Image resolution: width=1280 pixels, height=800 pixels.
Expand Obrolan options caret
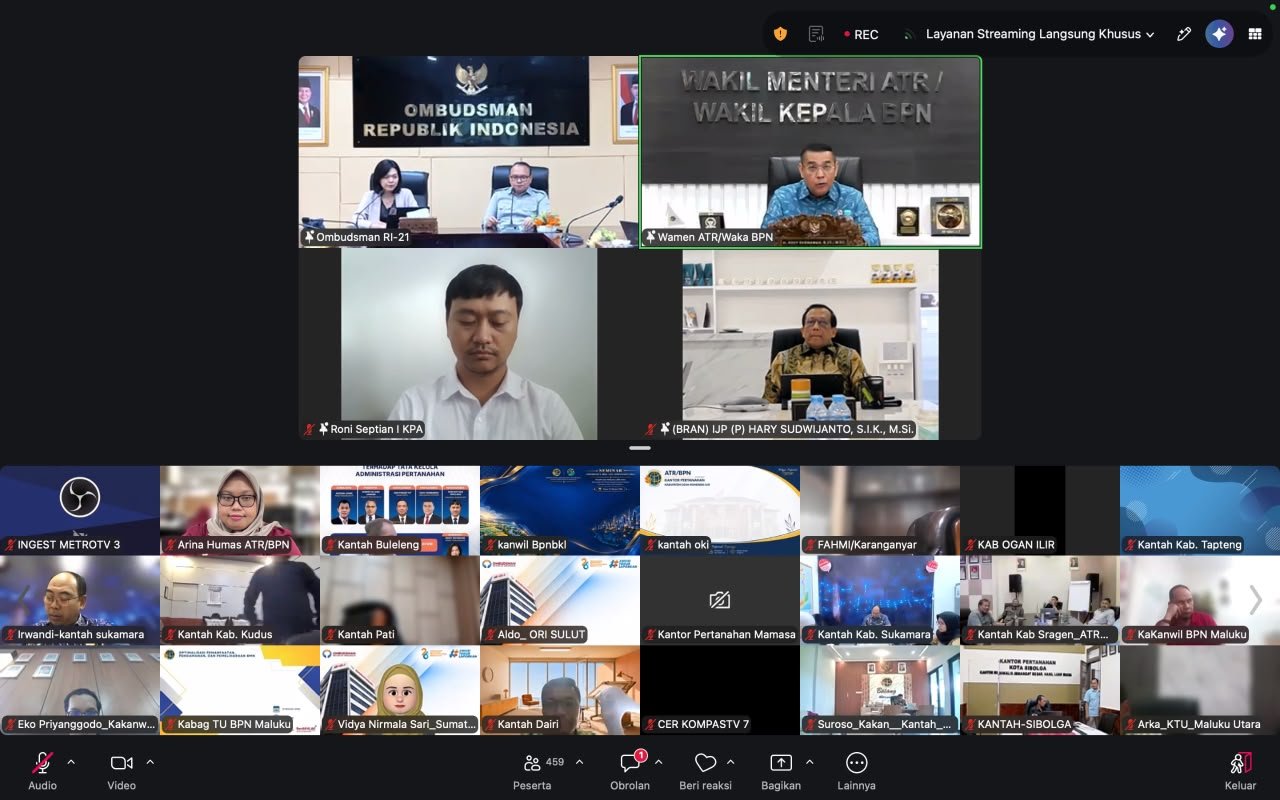click(x=658, y=762)
